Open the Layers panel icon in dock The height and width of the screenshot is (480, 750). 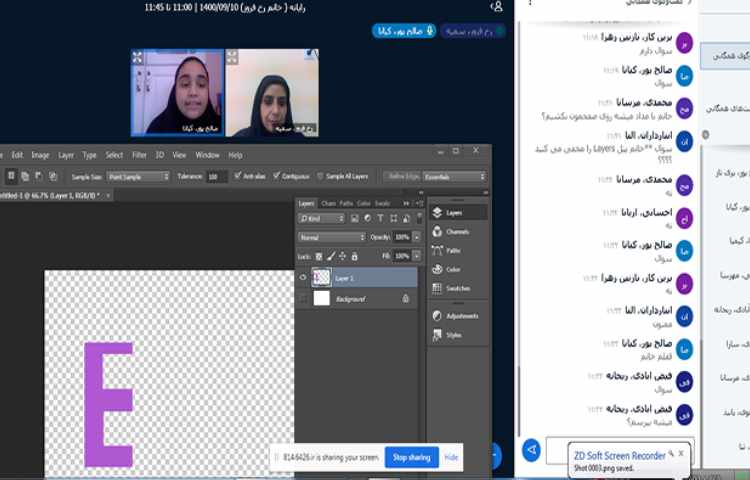(x=438, y=213)
